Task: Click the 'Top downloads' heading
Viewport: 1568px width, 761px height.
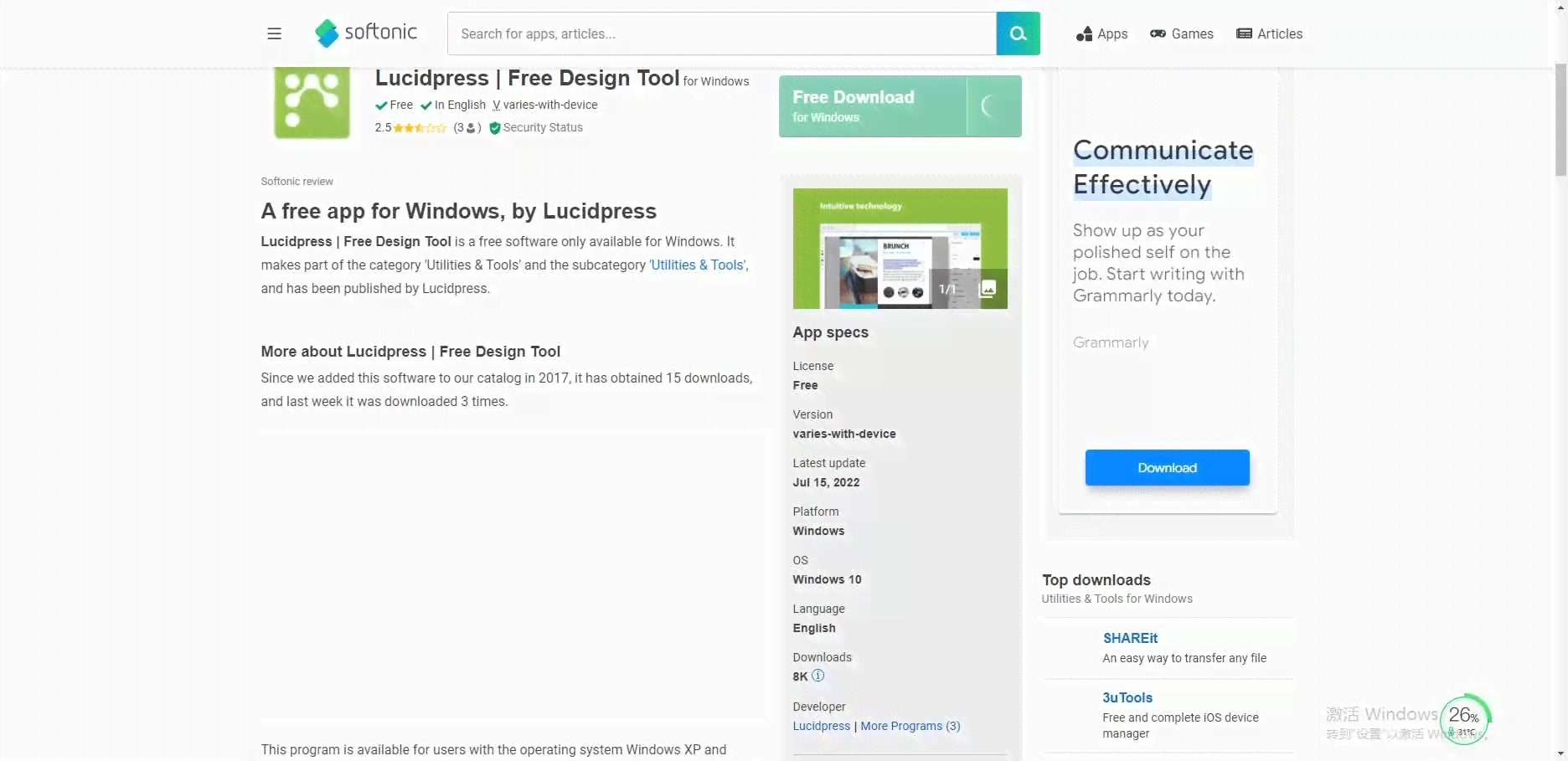Action: [x=1096, y=580]
